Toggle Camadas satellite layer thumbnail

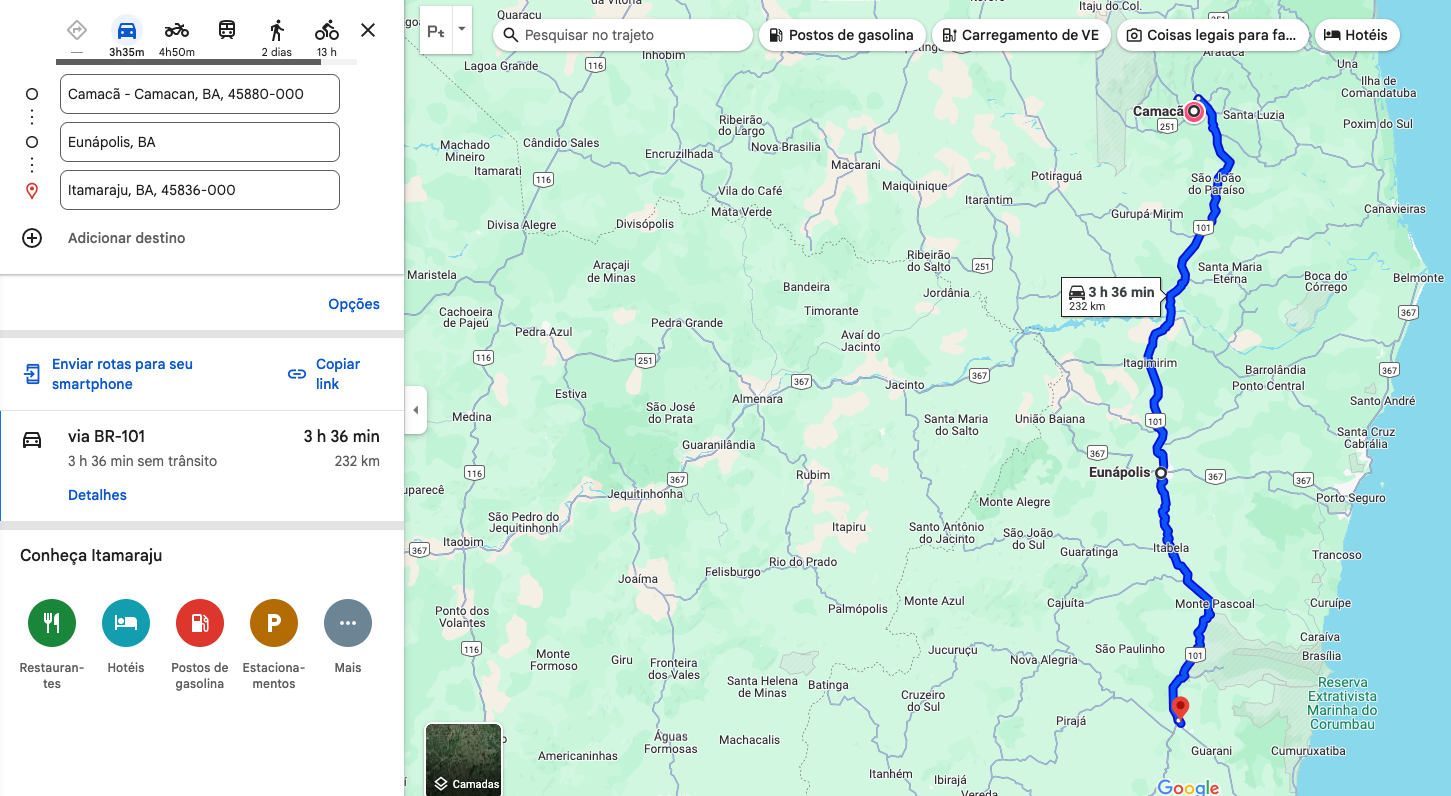[x=464, y=759]
